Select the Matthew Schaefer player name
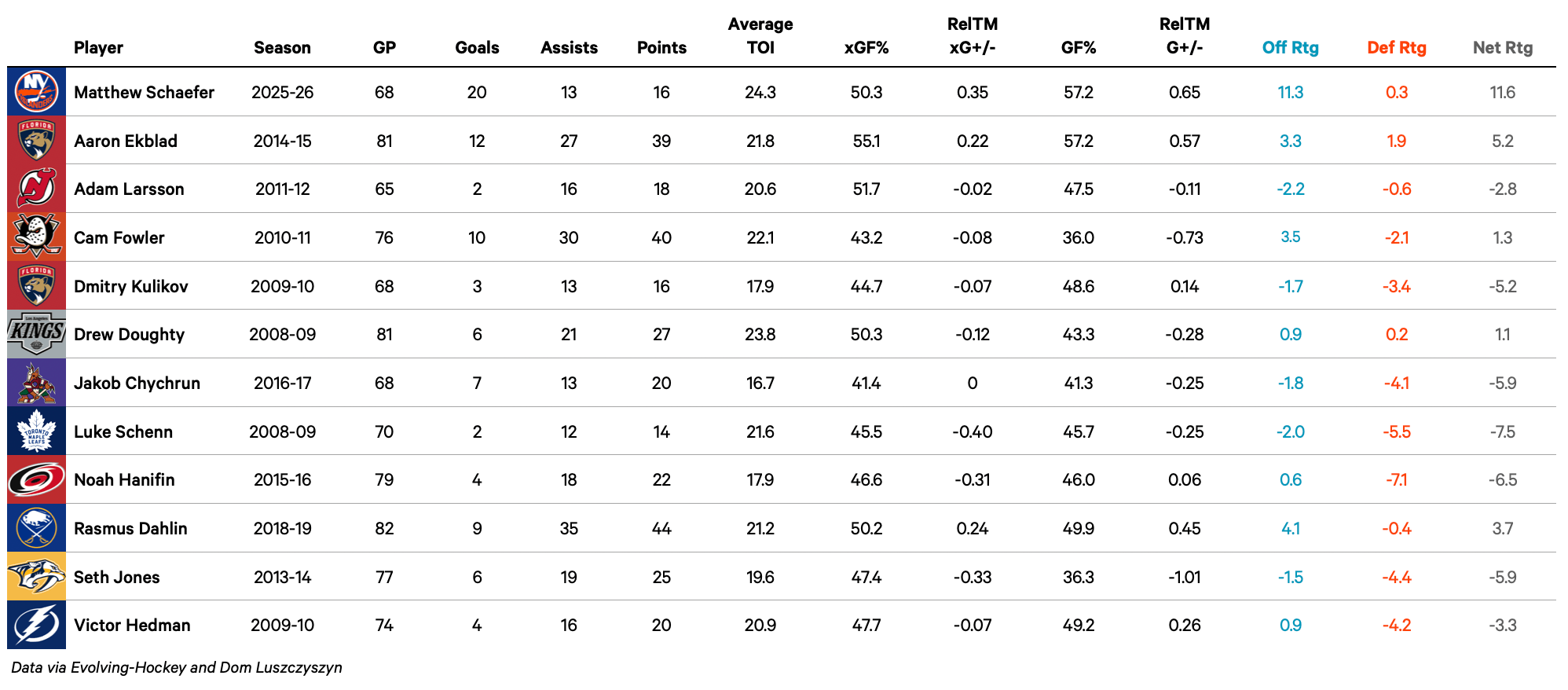The image size is (1568, 690). point(144,93)
